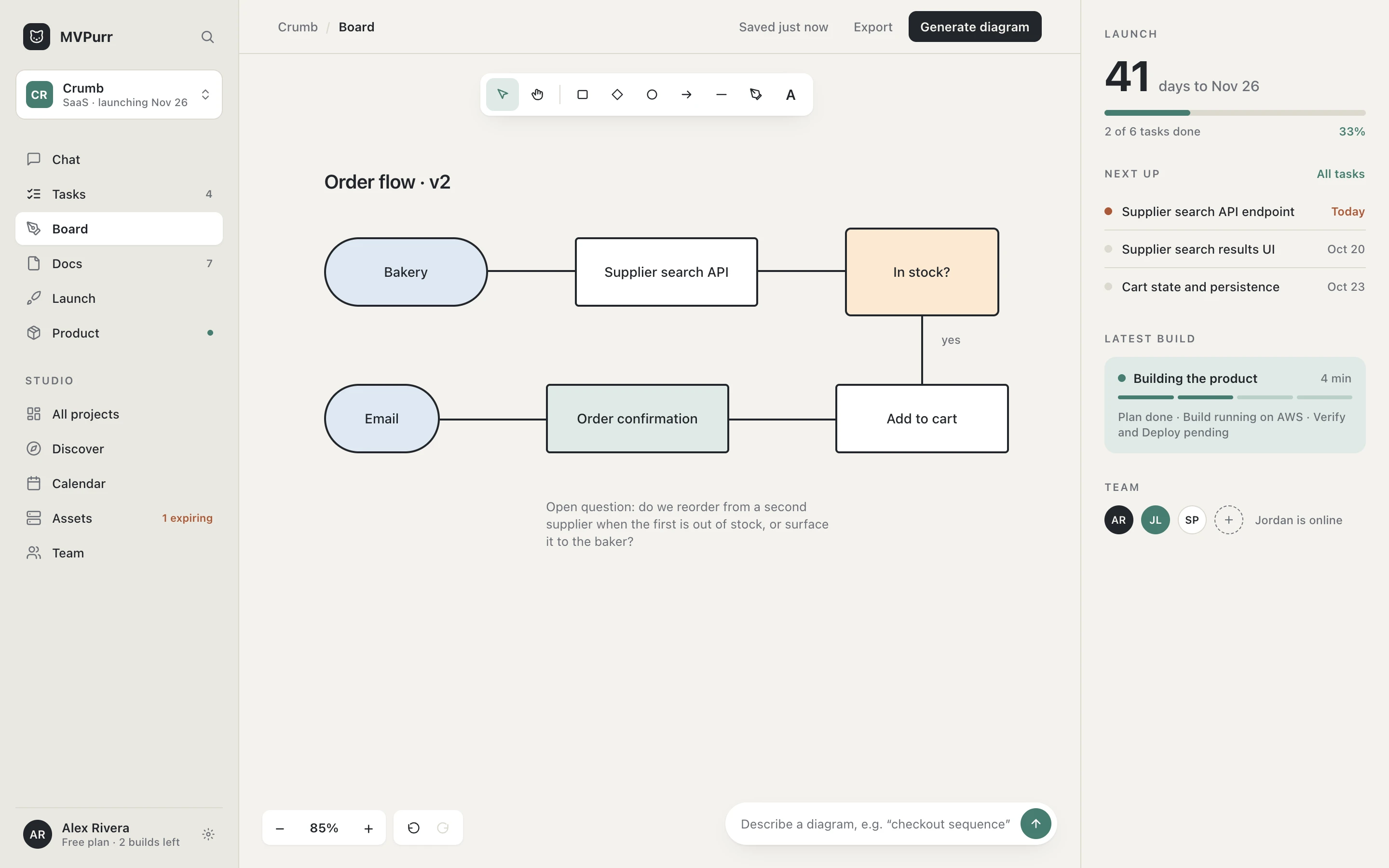Click the JL team avatar
The image size is (1389, 868).
coord(1156,520)
